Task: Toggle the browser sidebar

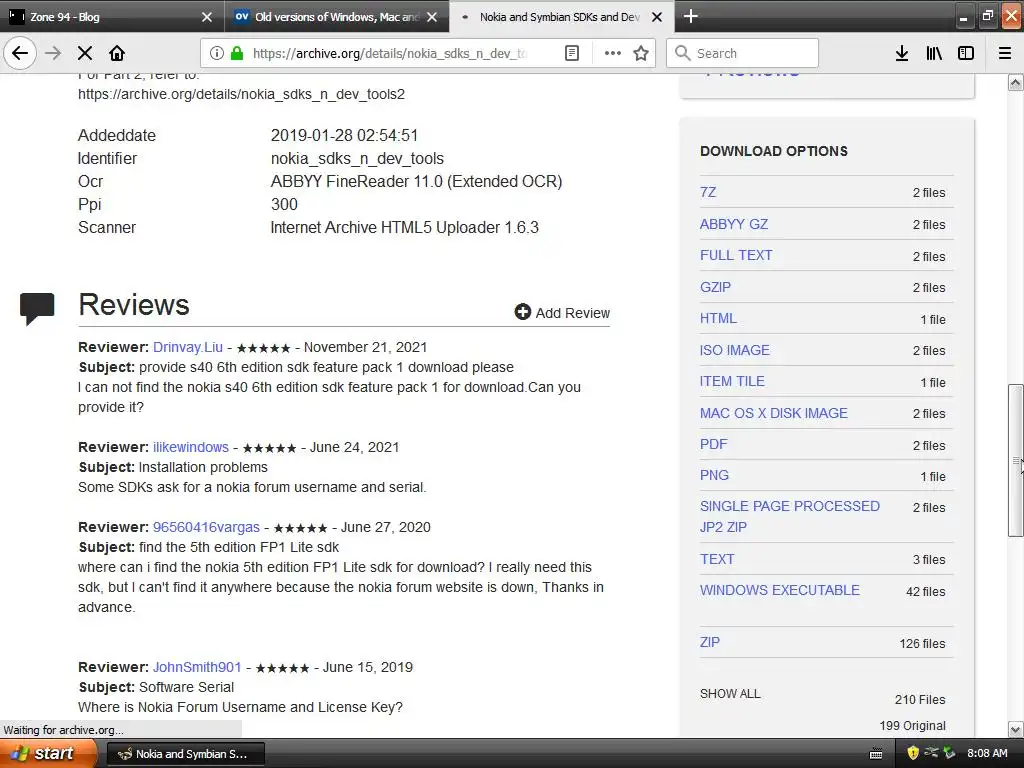Action: click(966, 53)
